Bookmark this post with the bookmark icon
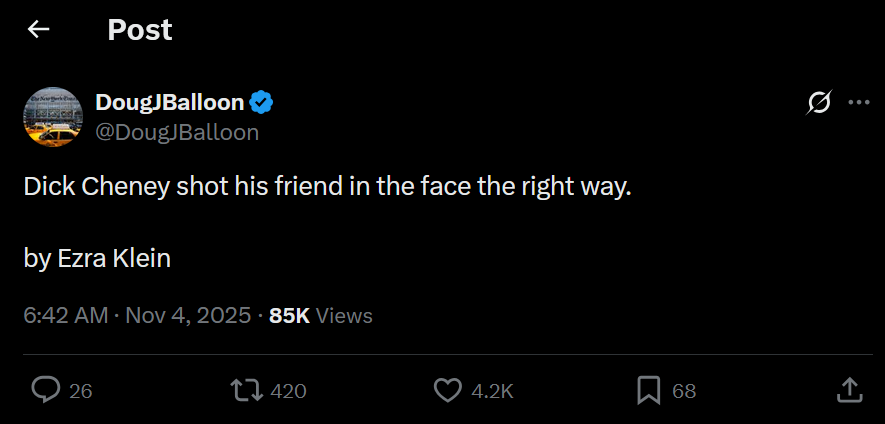This screenshot has width=885, height=424. 649,390
